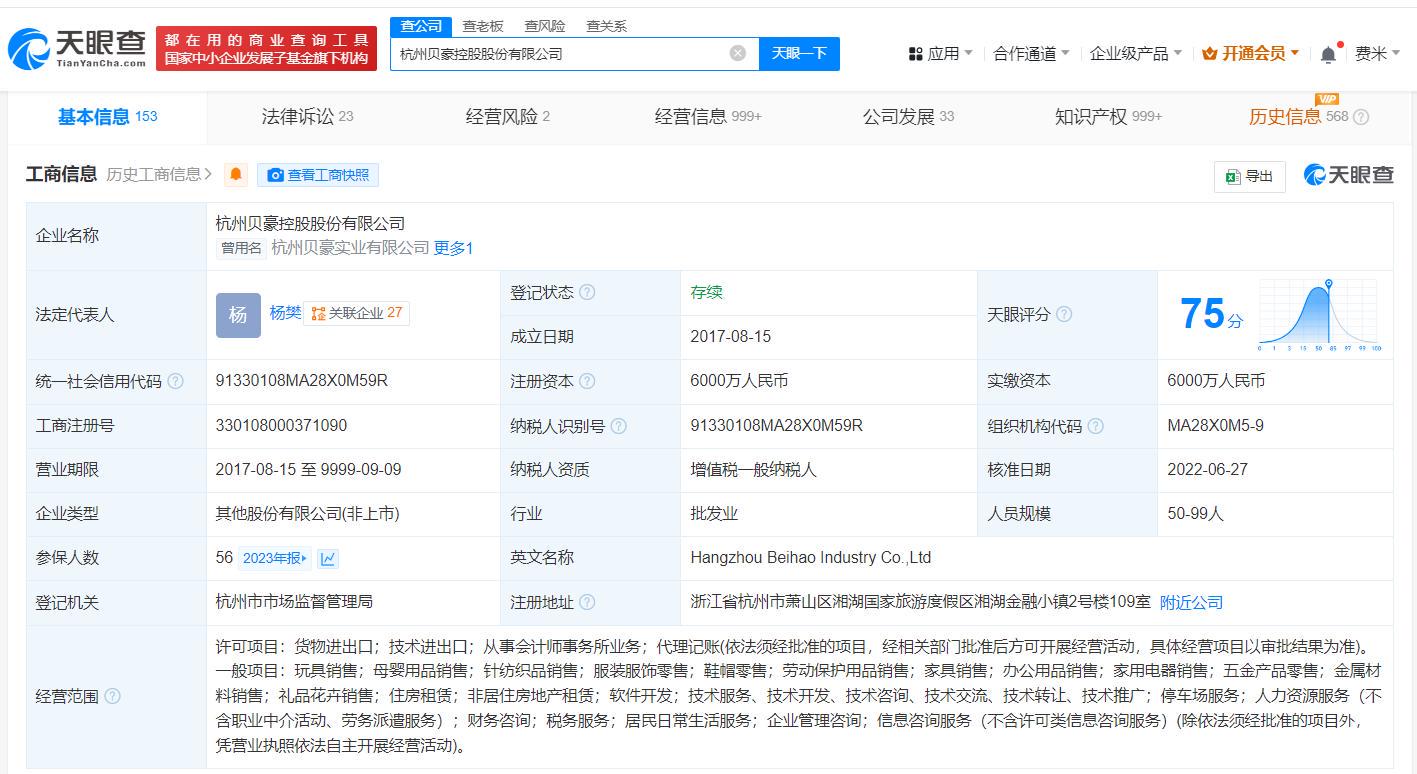Click English name Hangzhou Beihao Industry Co.,Ltd
Screen dimensions: 1417x774
click(811, 558)
